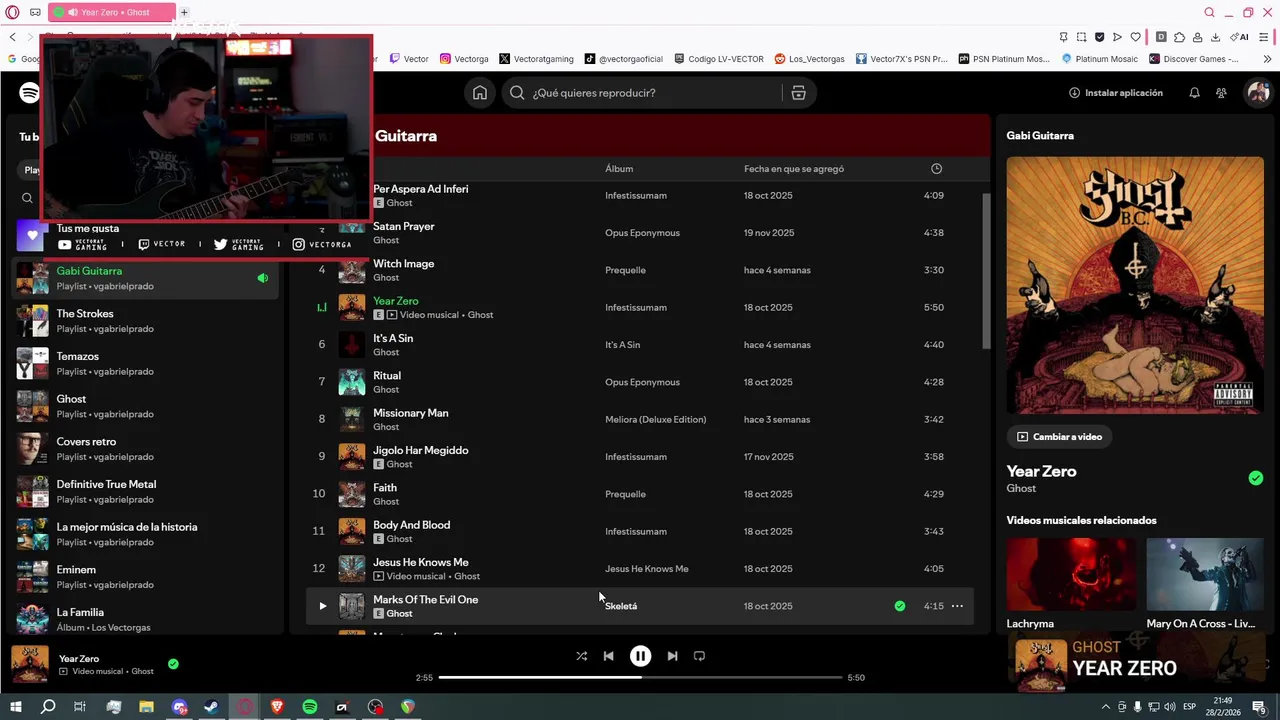Open La Familia album

point(145,620)
